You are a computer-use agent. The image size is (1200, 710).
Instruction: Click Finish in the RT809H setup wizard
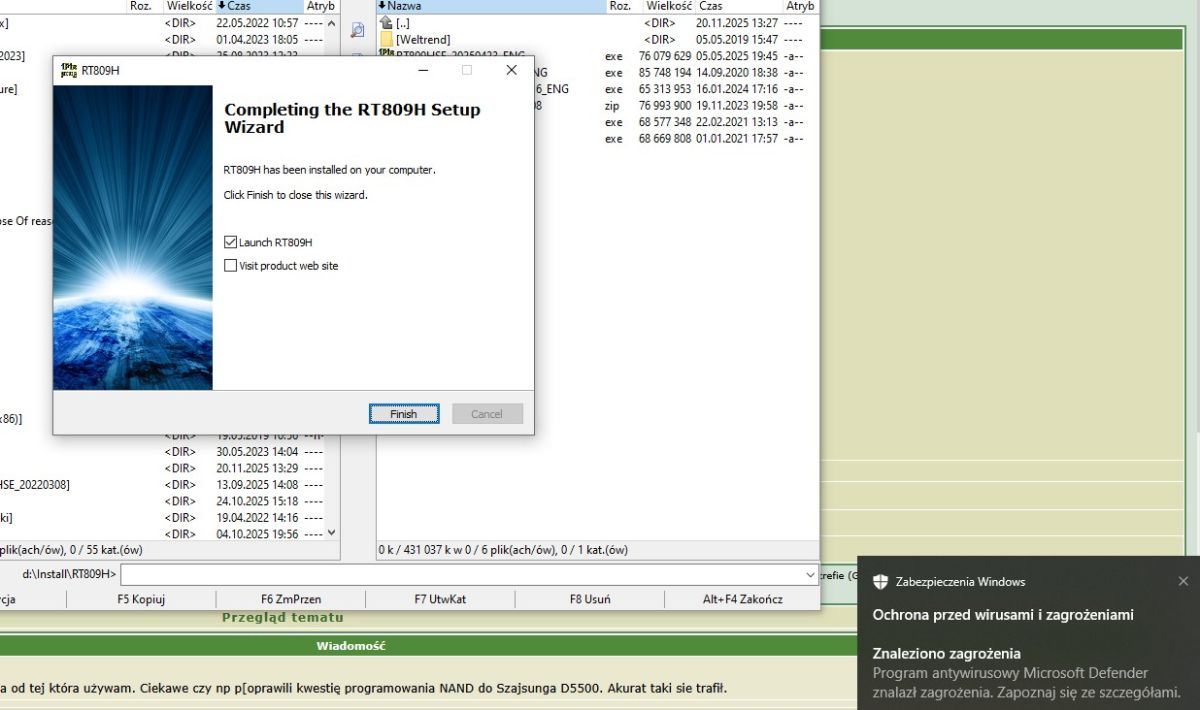404,414
